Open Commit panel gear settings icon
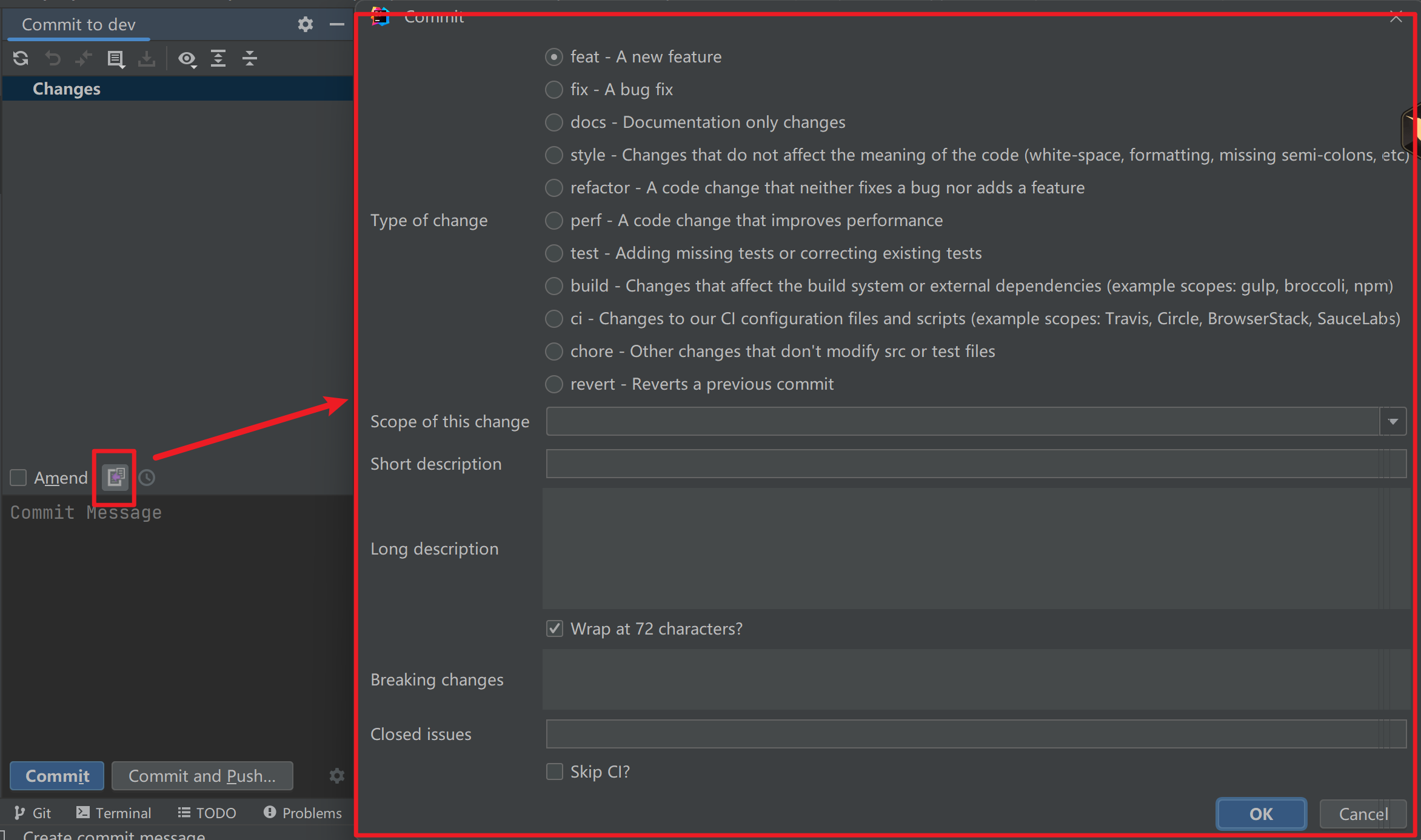 (306, 24)
